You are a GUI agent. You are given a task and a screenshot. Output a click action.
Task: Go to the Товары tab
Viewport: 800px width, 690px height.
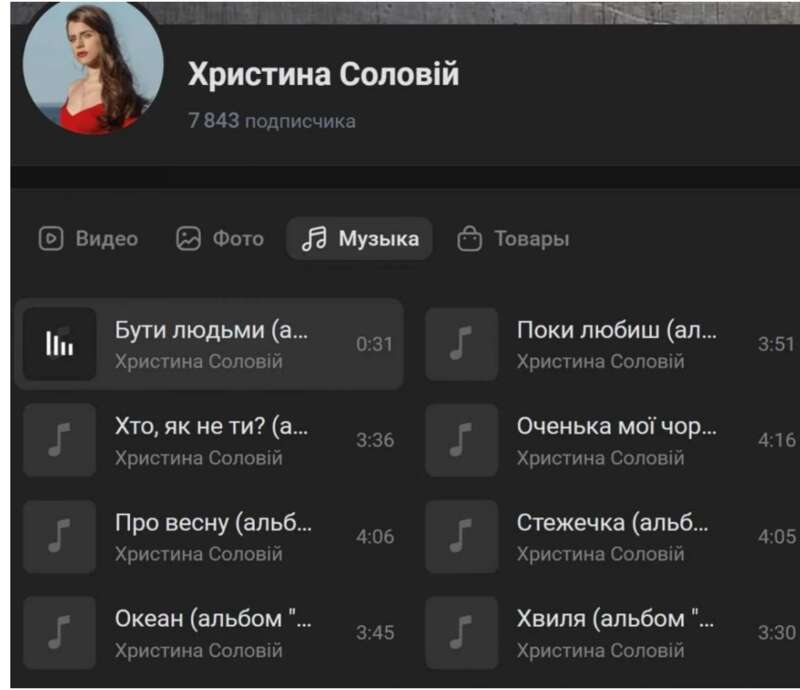pyautogui.click(x=513, y=238)
